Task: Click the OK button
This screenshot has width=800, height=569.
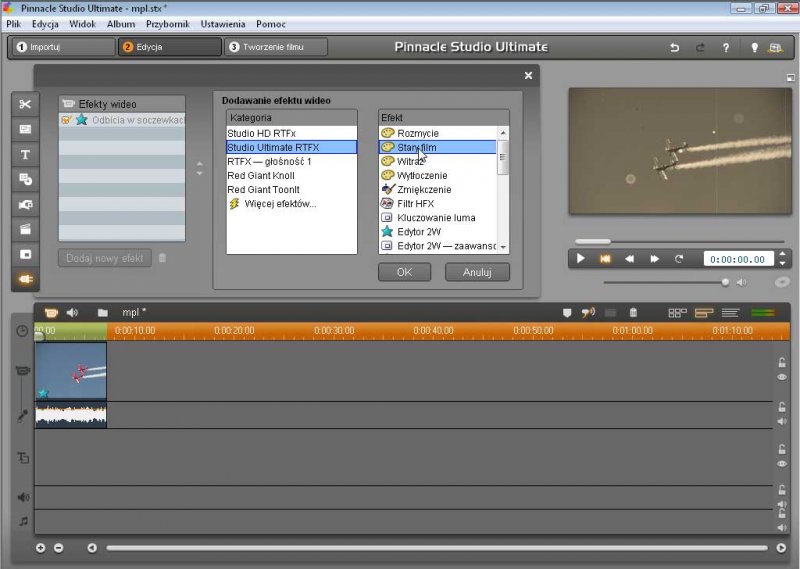Action: click(x=404, y=272)
